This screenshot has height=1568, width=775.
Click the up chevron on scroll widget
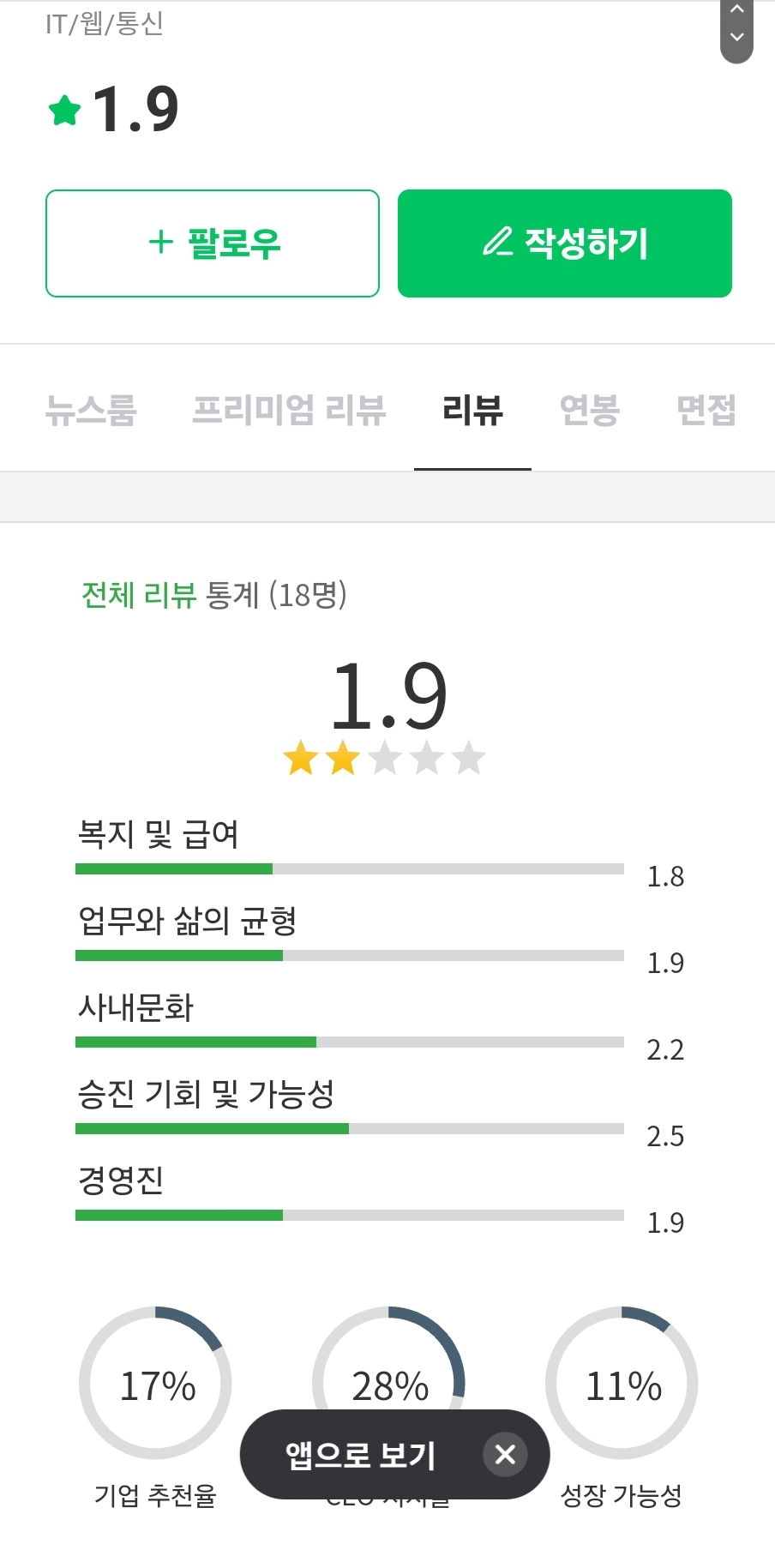736,9
